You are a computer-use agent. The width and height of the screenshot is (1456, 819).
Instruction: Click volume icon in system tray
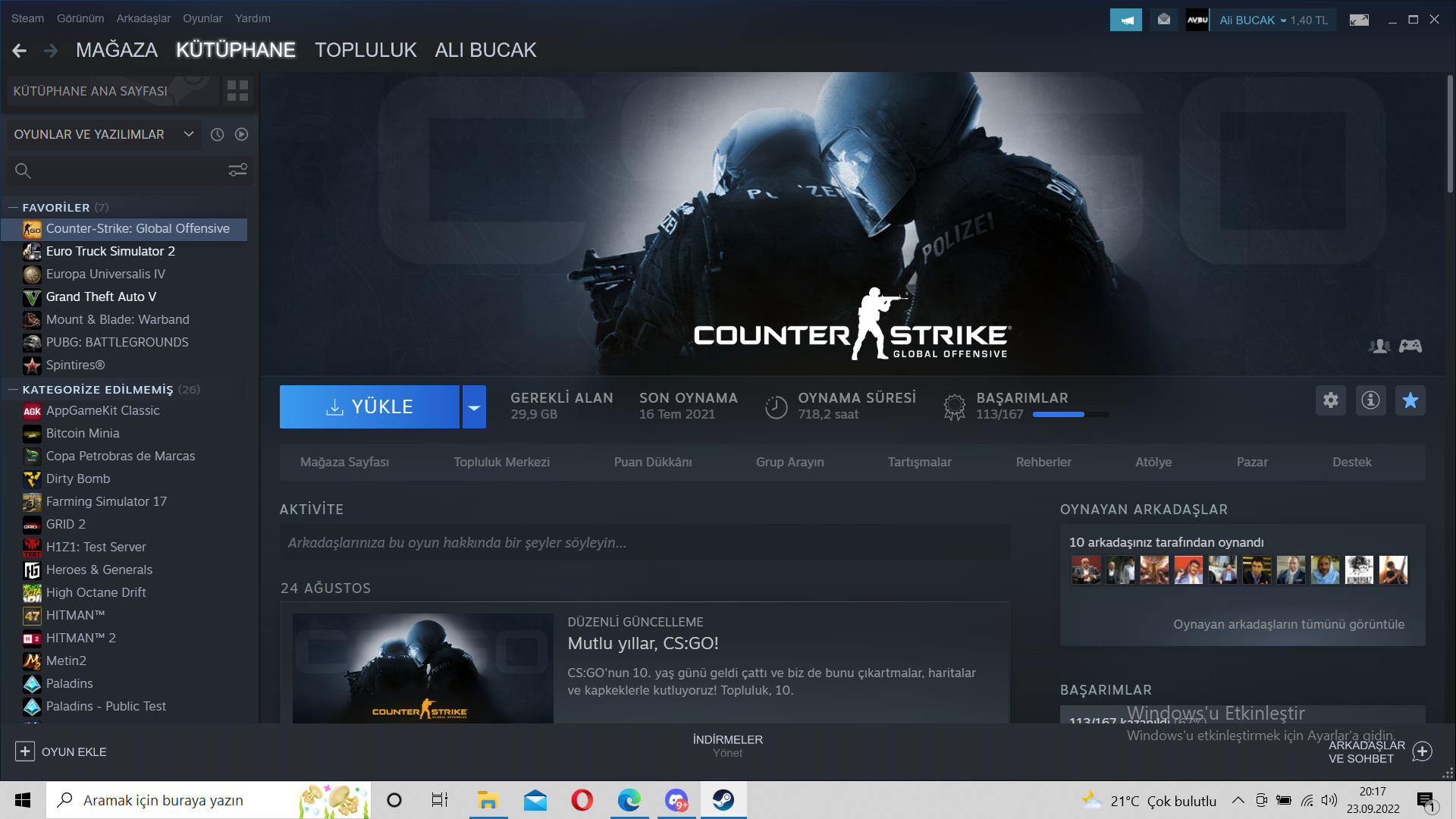click(x=1329, y=800)
